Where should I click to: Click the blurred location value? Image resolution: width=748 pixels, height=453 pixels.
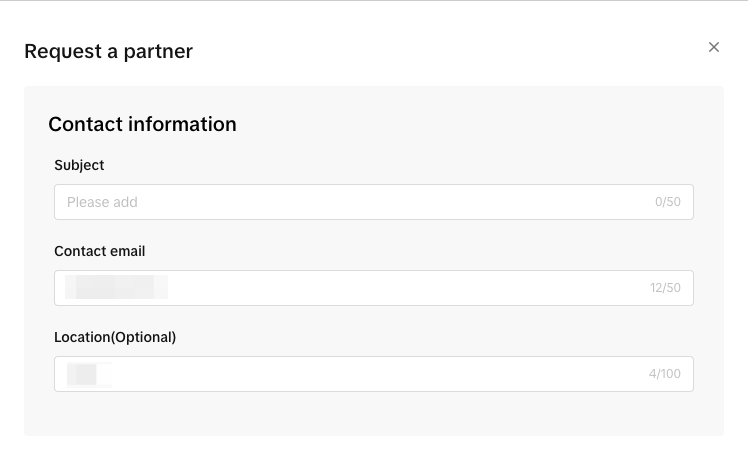coord(87,374)
